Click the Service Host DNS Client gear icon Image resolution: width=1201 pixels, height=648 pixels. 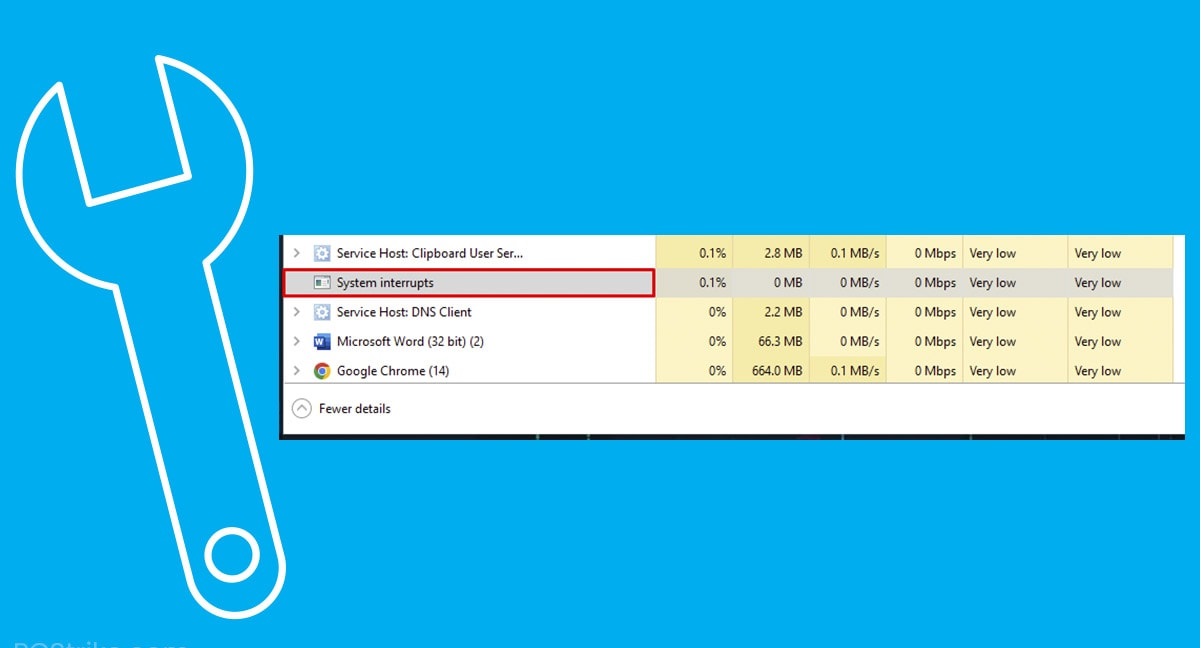coord(321,312)
